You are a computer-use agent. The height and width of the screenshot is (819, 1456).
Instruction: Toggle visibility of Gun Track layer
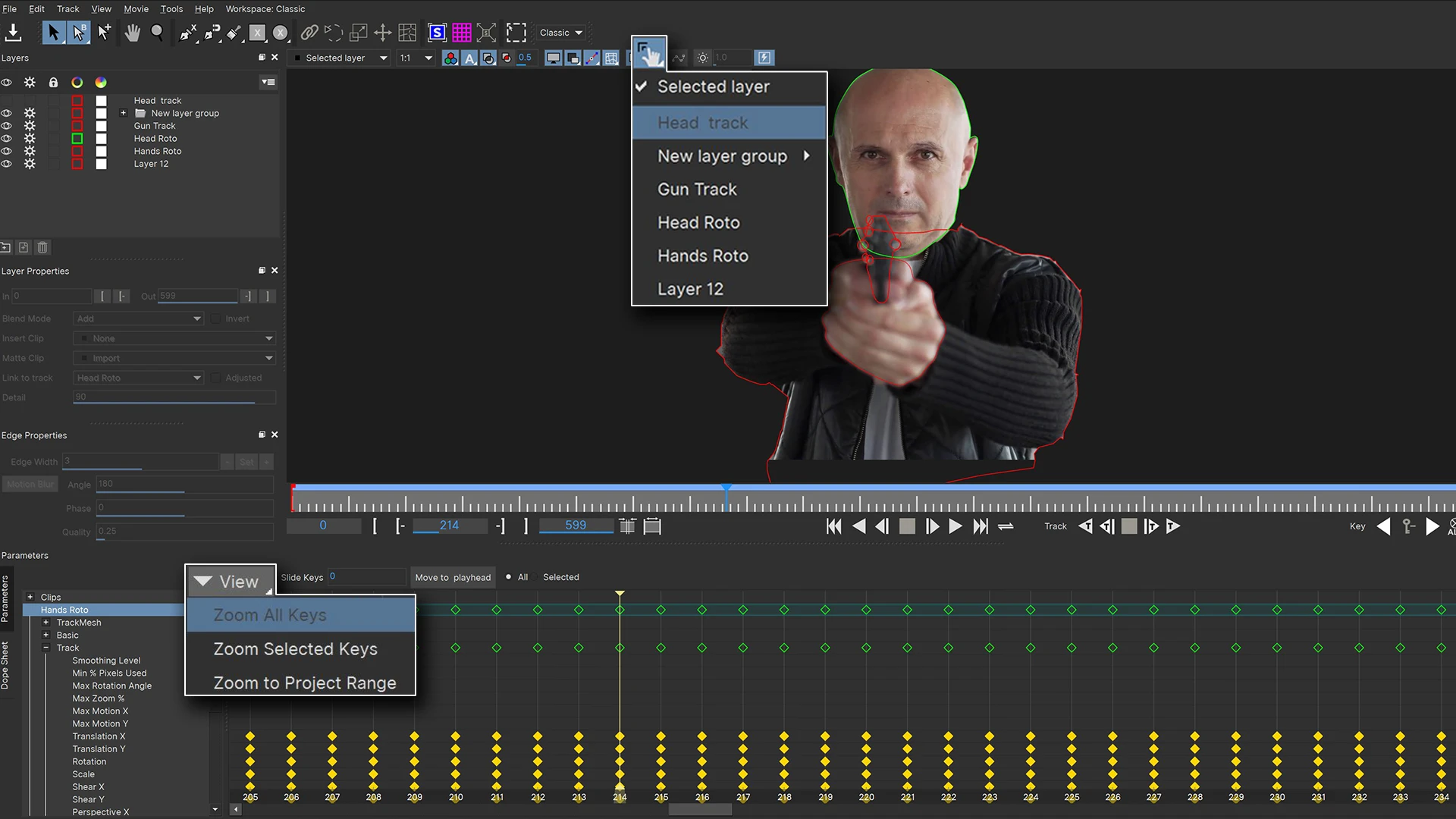click(9, 125)
